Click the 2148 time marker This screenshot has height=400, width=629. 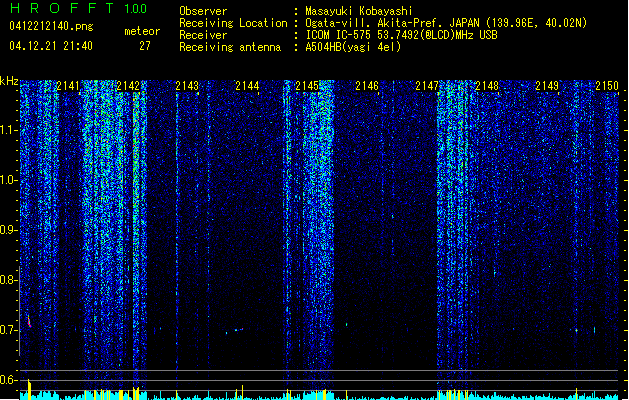[x=487, y=86]
